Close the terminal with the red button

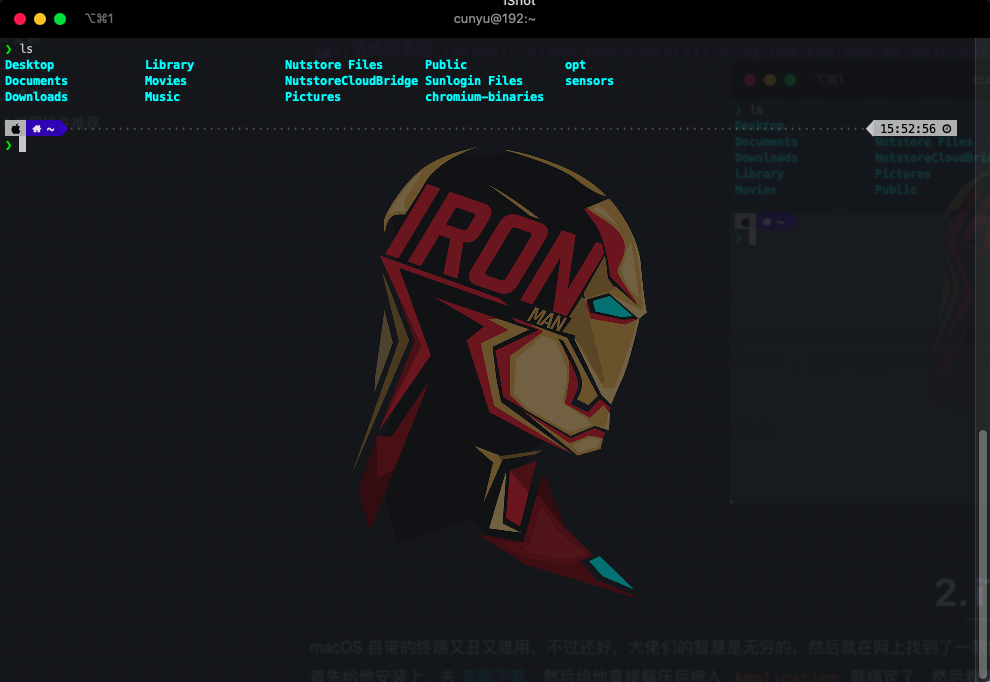click(20, 19)
